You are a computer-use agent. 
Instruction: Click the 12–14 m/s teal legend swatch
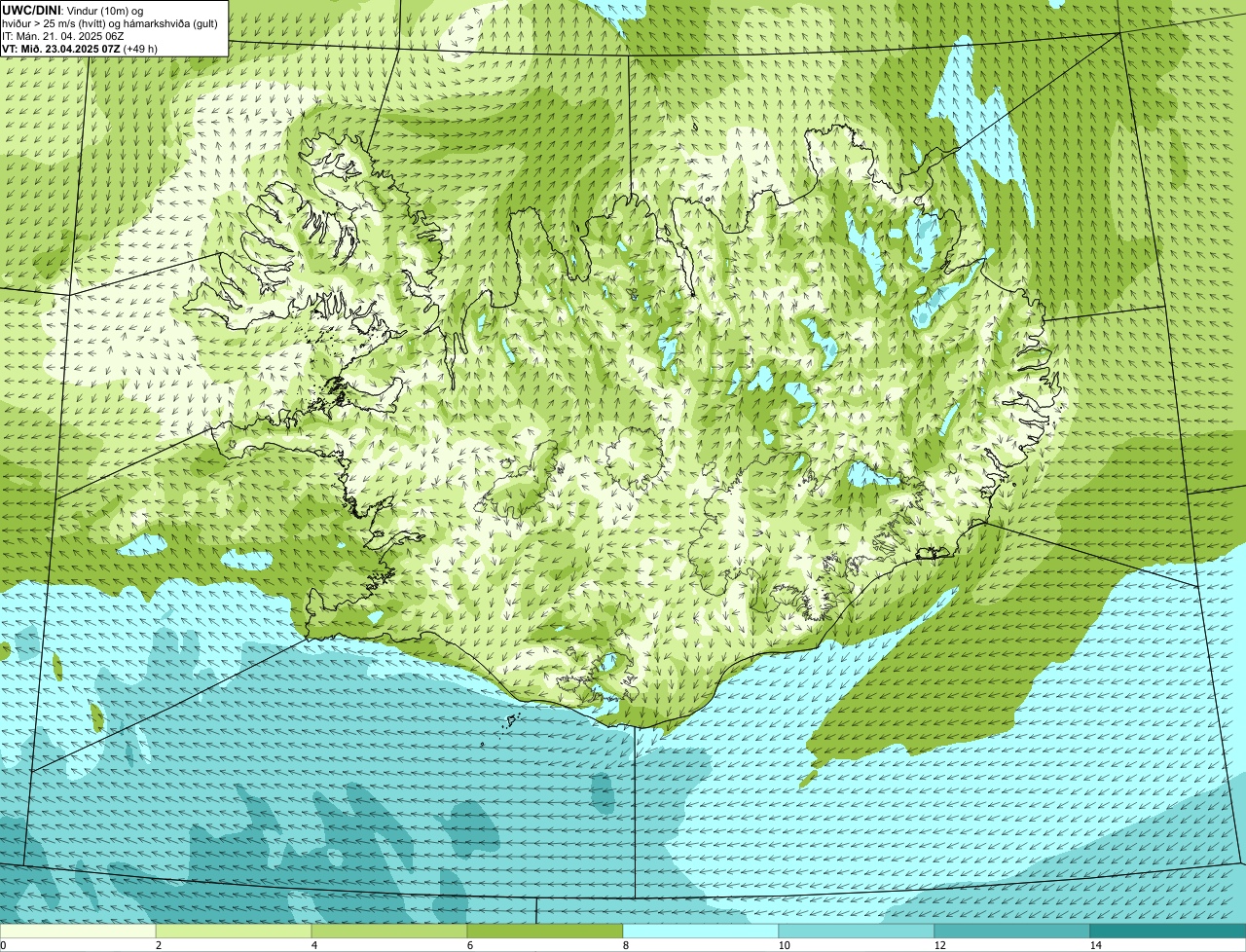click(1012, 931)
